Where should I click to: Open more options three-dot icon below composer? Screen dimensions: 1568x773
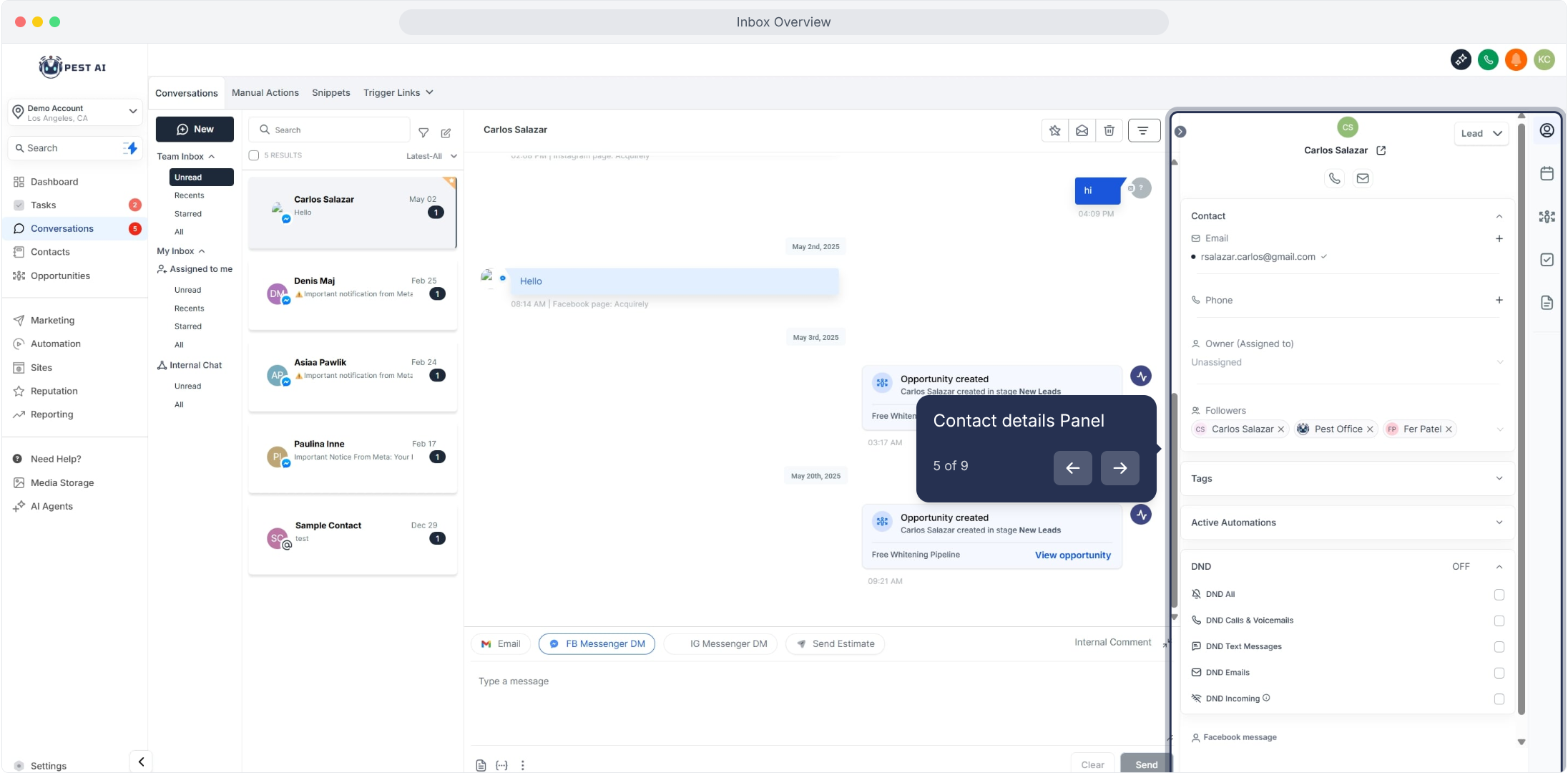click(523, 765)
